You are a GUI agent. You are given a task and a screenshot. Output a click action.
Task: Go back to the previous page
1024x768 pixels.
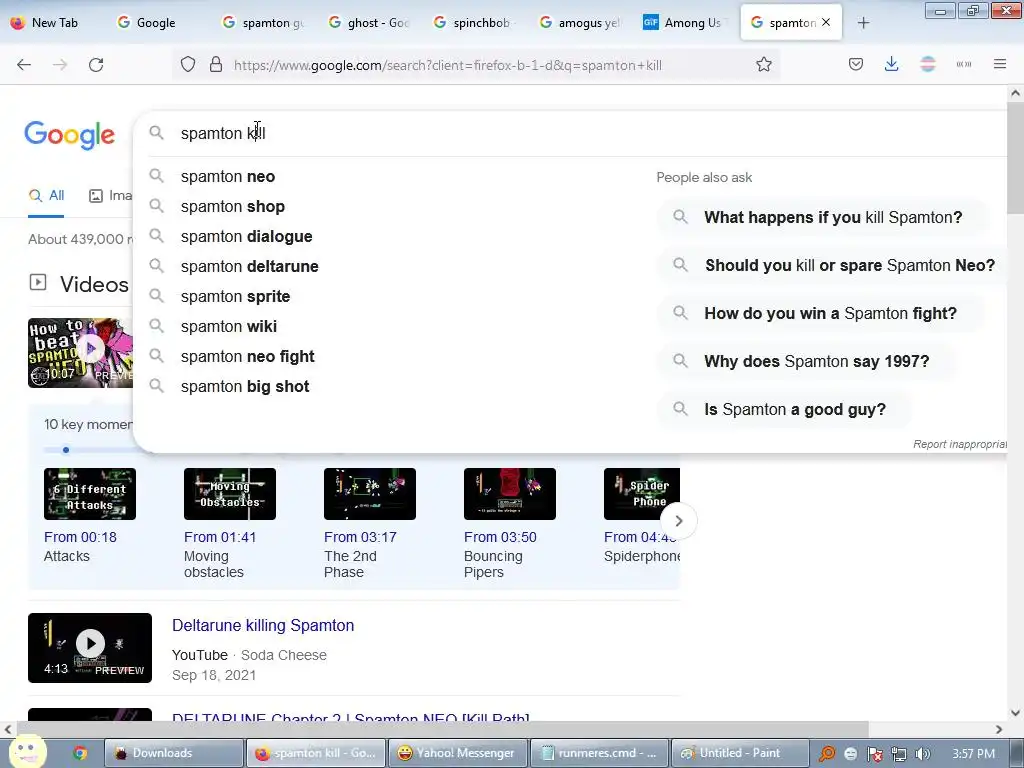(x=24, y=65)
